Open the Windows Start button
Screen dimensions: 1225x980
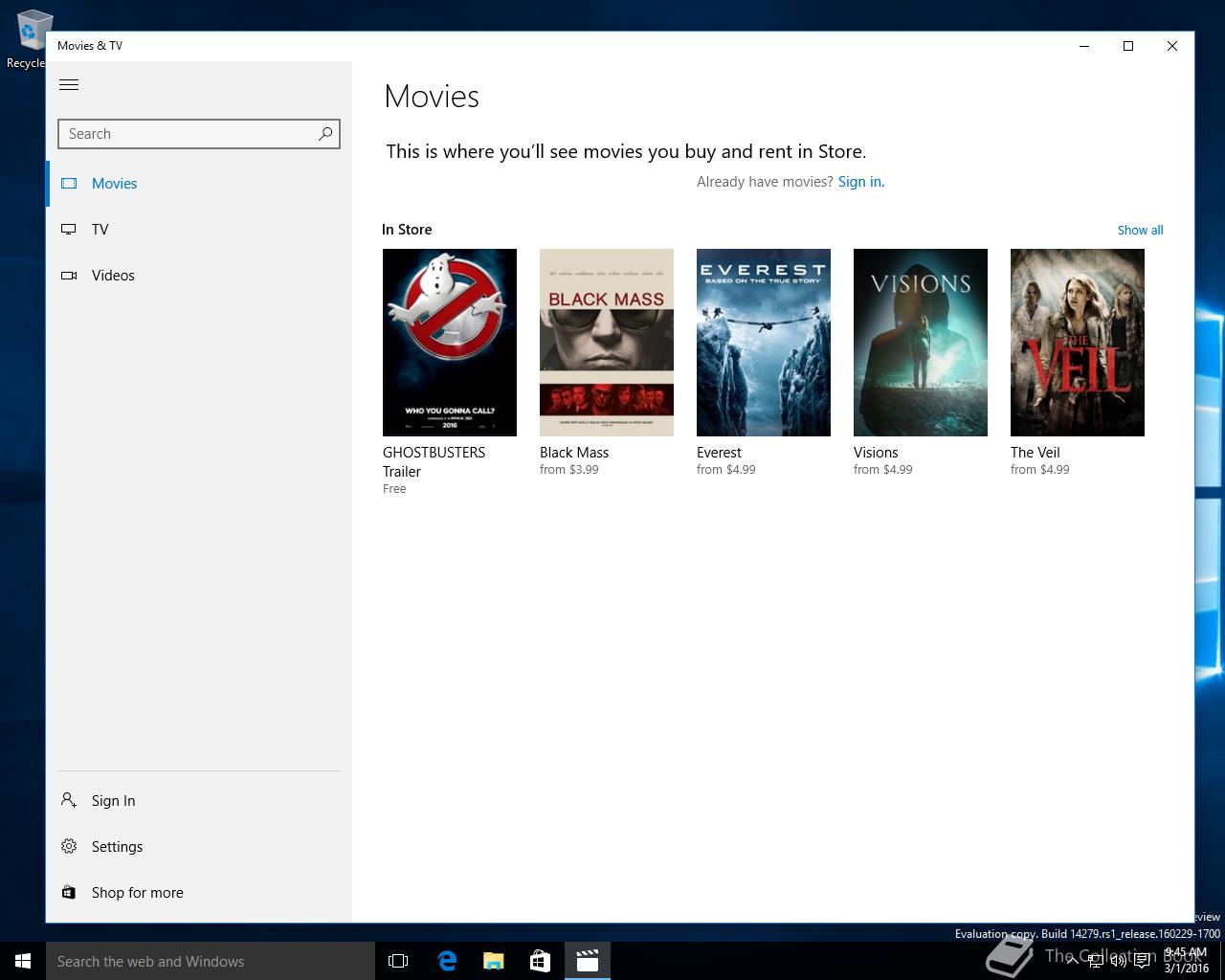pyautogui.click(x=23, y=961)
